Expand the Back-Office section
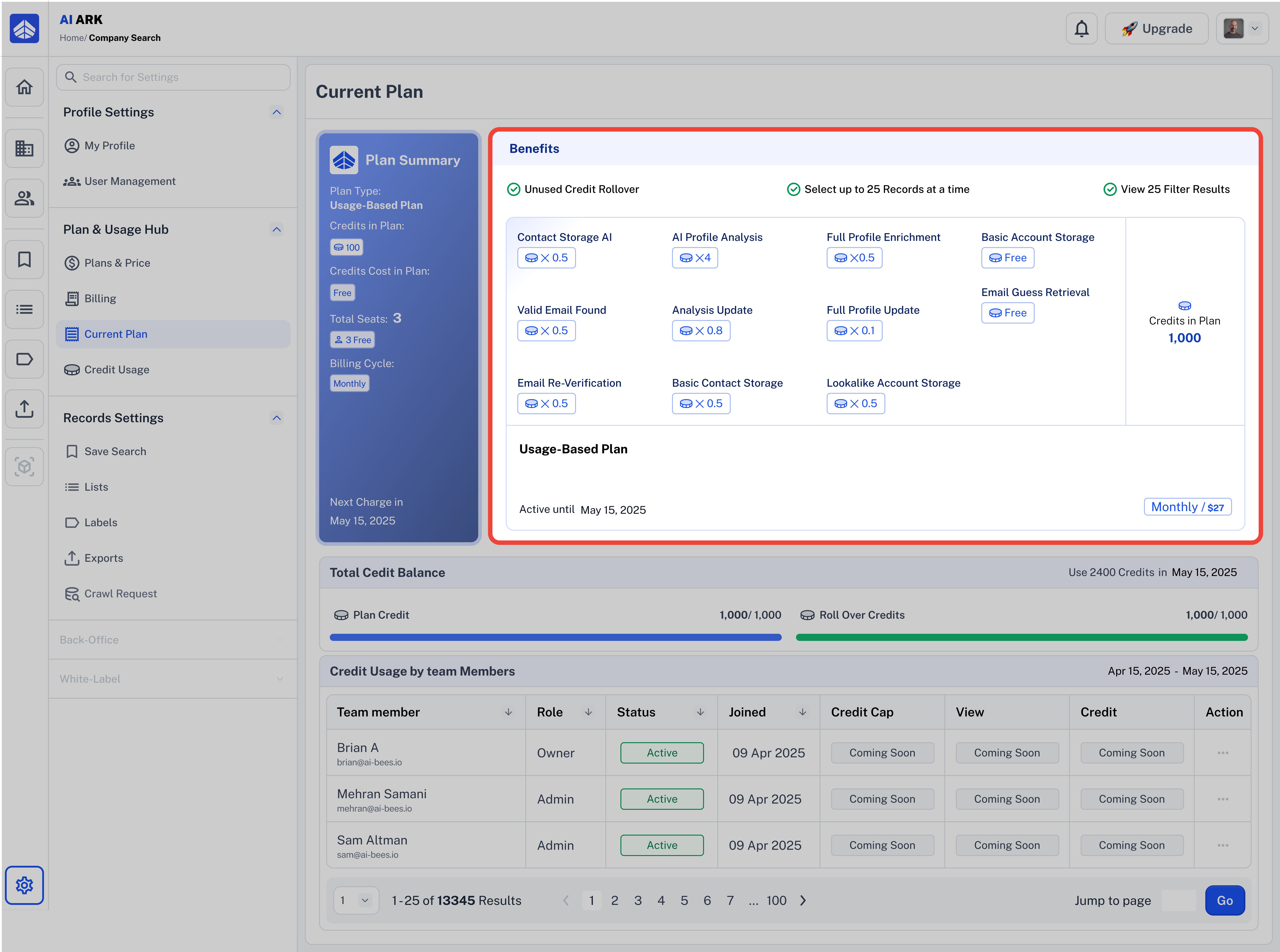This screenshot has width=1280, height=952. click(173, 640)
